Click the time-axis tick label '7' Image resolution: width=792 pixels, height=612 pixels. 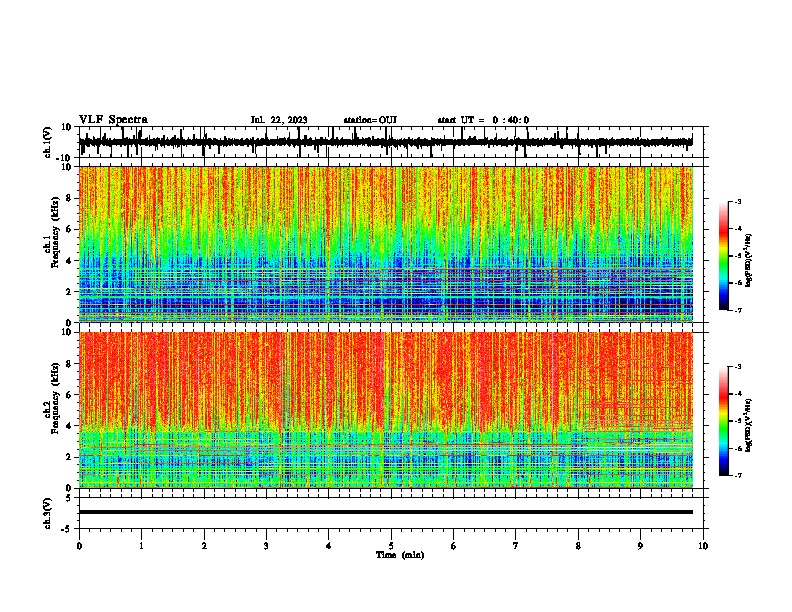point(516,546)
